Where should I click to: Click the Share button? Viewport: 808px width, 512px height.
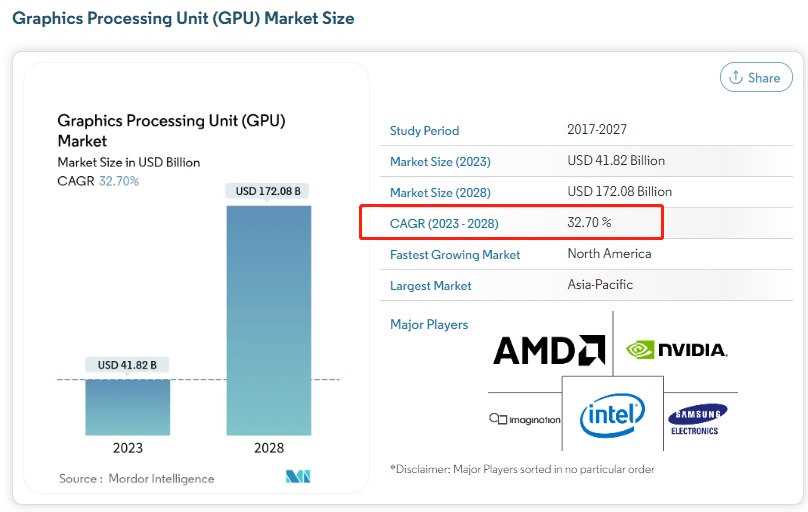coord(756,77)
